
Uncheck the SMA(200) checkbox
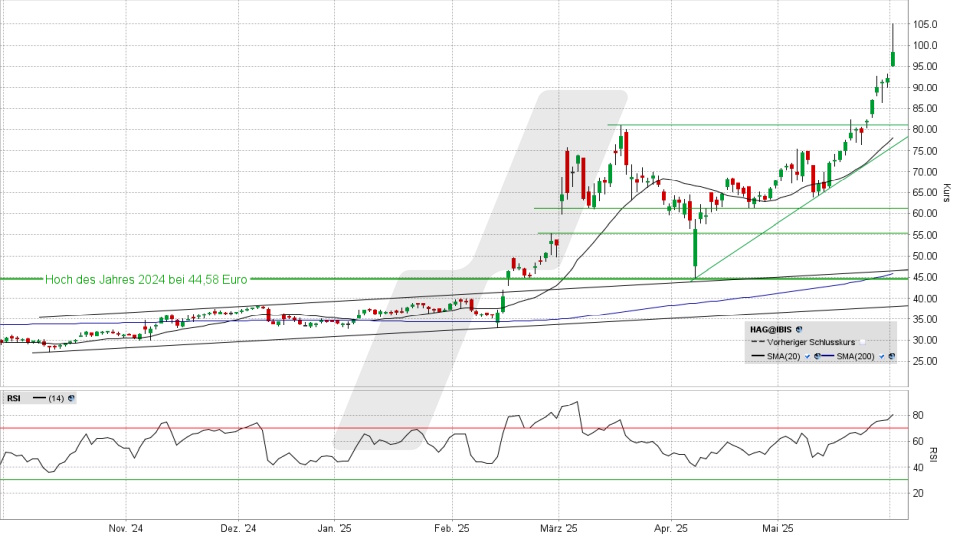[882, 356]
